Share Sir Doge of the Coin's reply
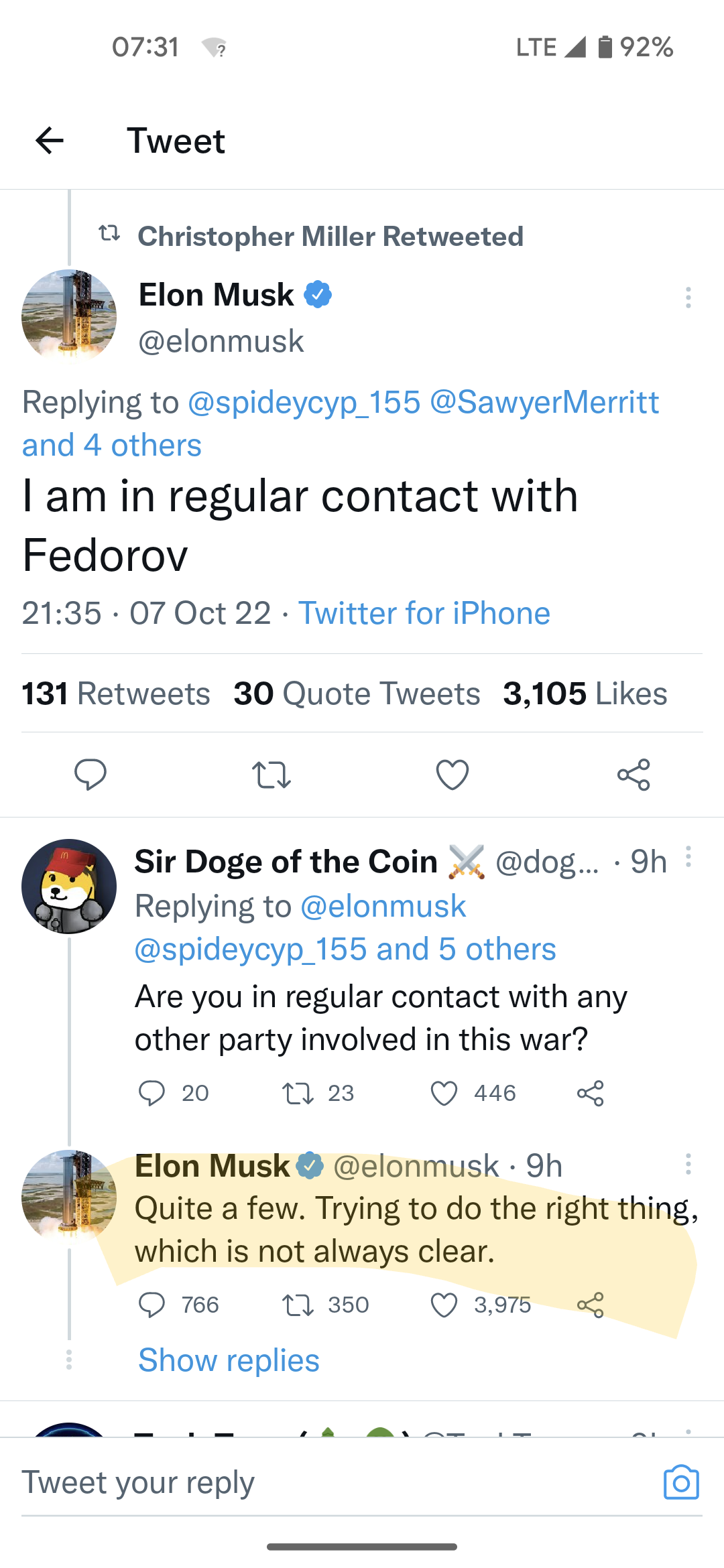The width and height of the screenshot is (724, 1568). coord(590,1093)
